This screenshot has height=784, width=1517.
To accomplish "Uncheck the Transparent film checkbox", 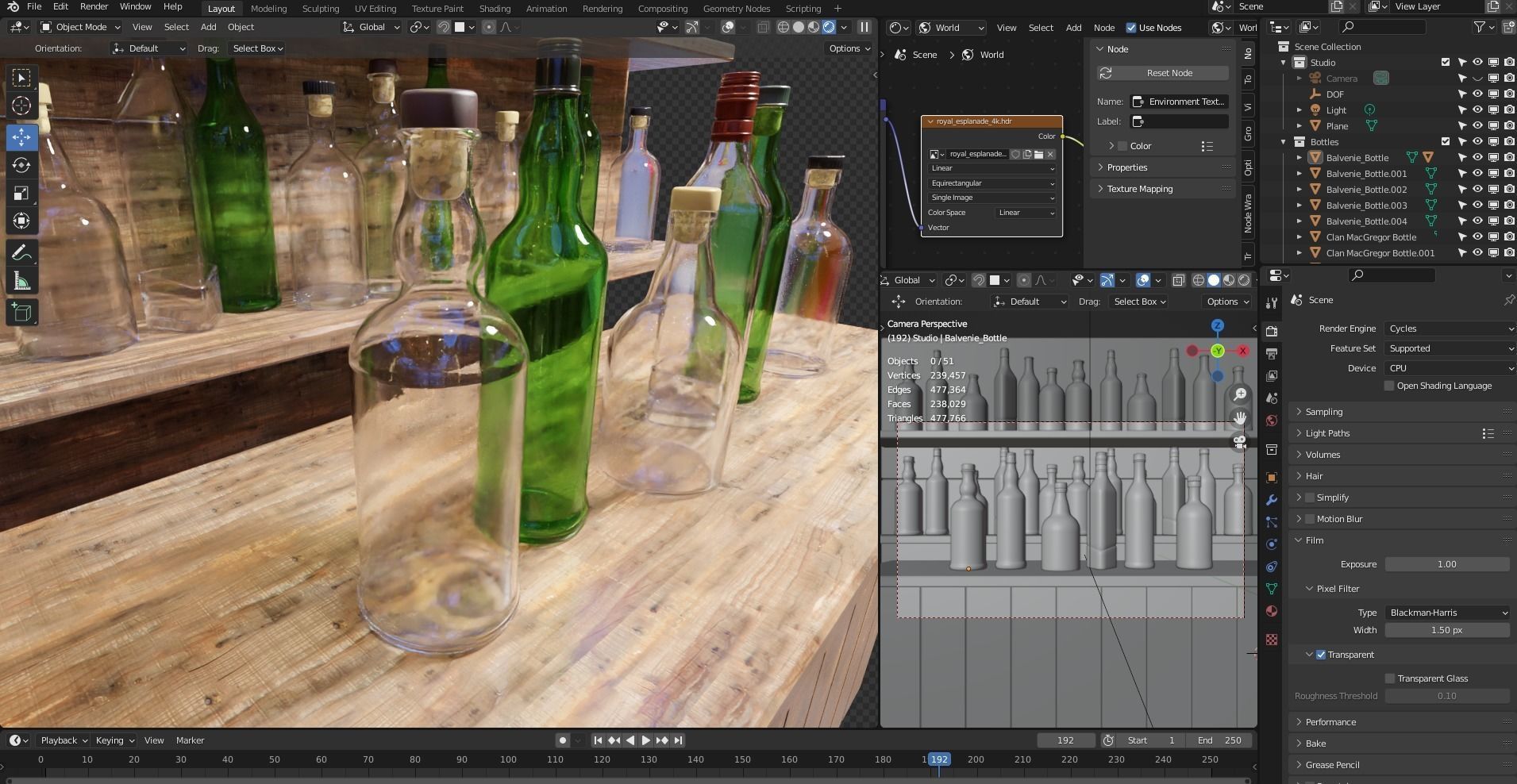I will pyautogui.click(x=1321, y=655).
